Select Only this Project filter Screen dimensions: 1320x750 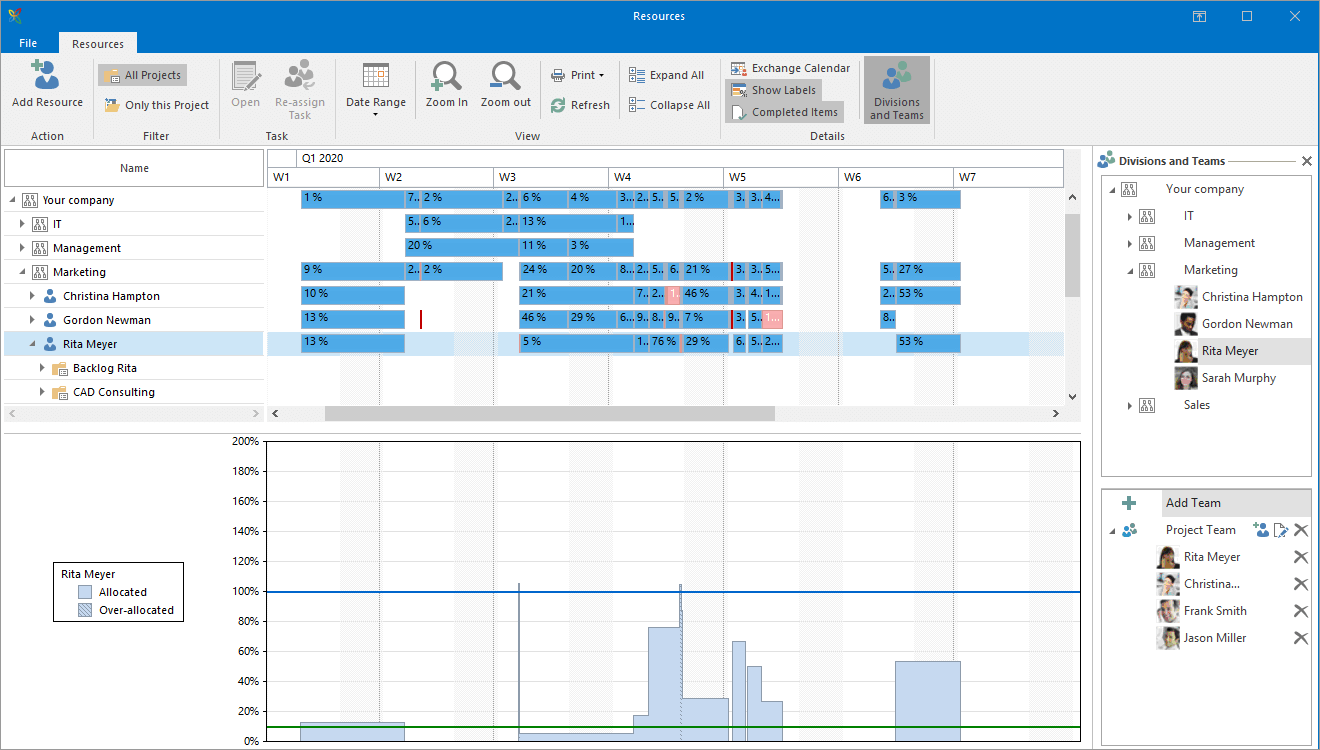coord(156,105)
